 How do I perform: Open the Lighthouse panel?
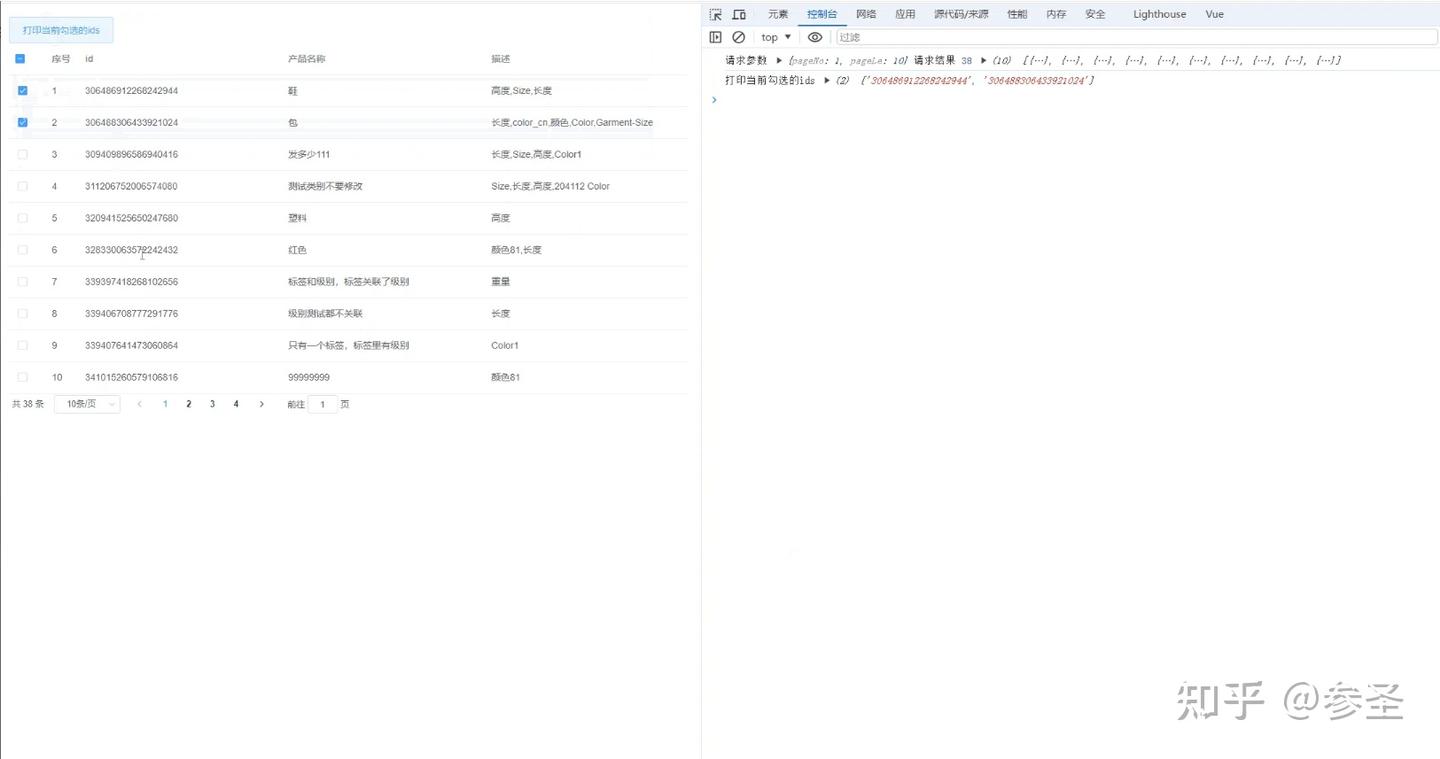[1158, 14]
